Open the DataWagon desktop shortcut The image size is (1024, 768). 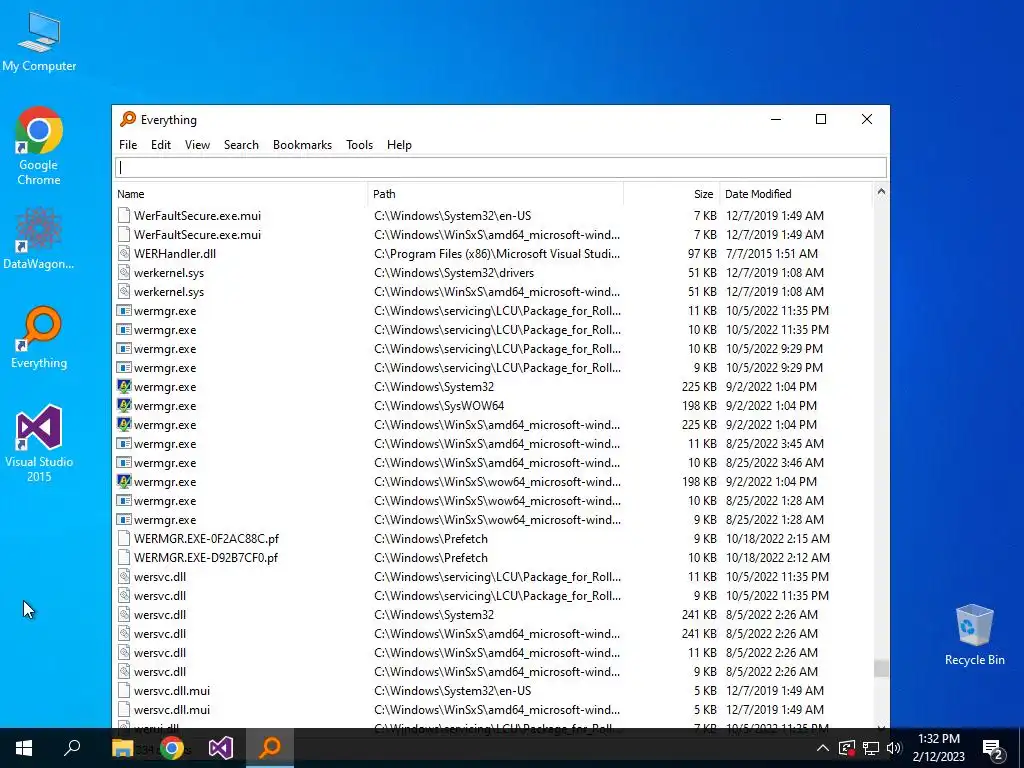(39, 238)
